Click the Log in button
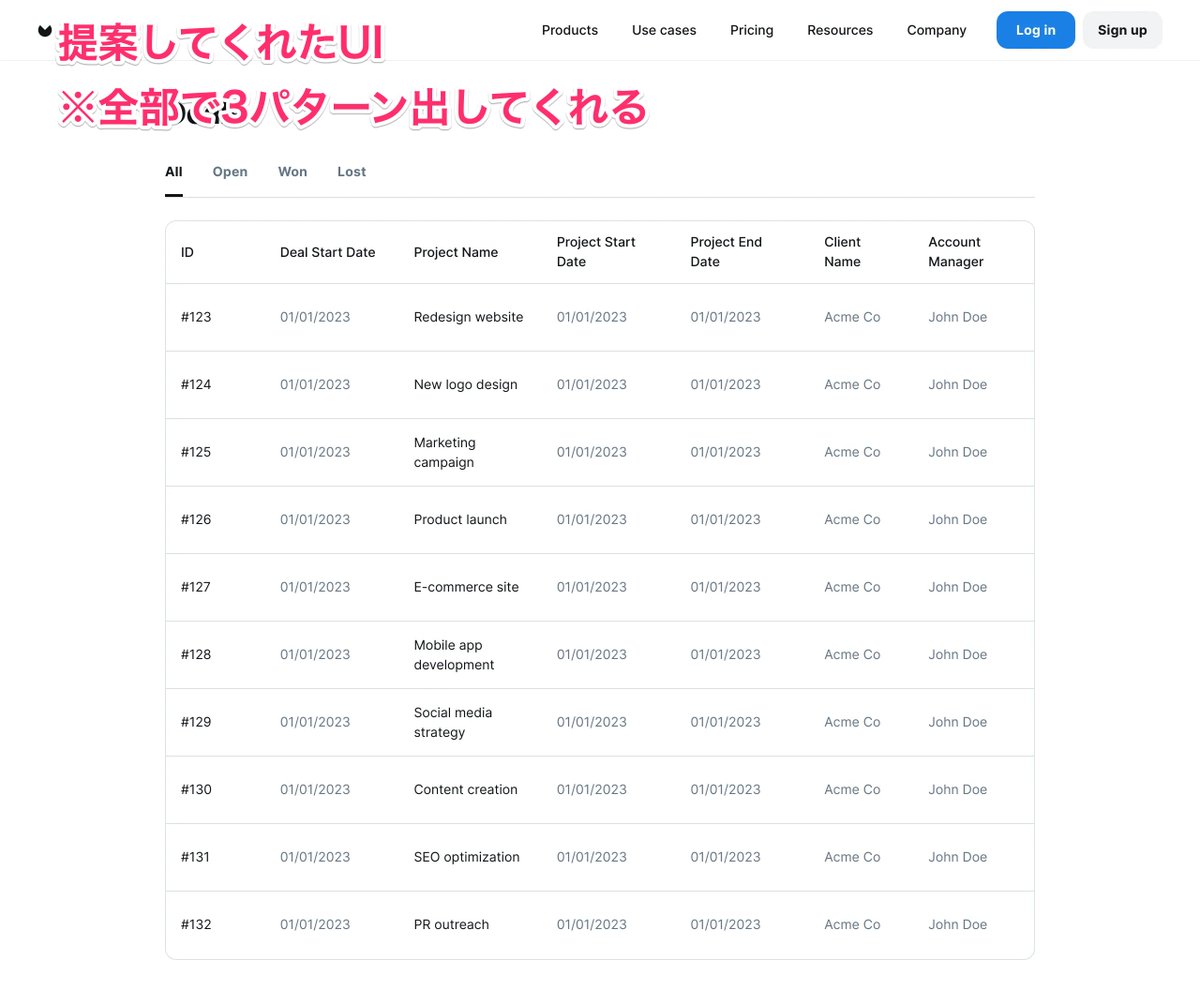 [1036, 30]
